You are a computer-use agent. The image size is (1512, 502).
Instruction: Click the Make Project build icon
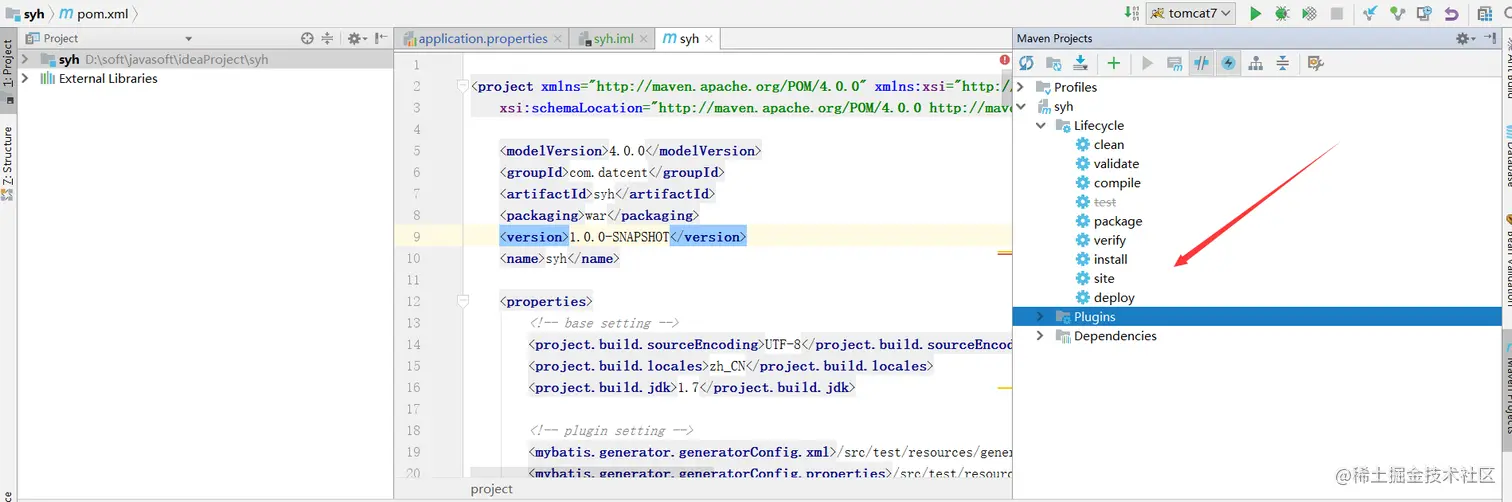1131,13
